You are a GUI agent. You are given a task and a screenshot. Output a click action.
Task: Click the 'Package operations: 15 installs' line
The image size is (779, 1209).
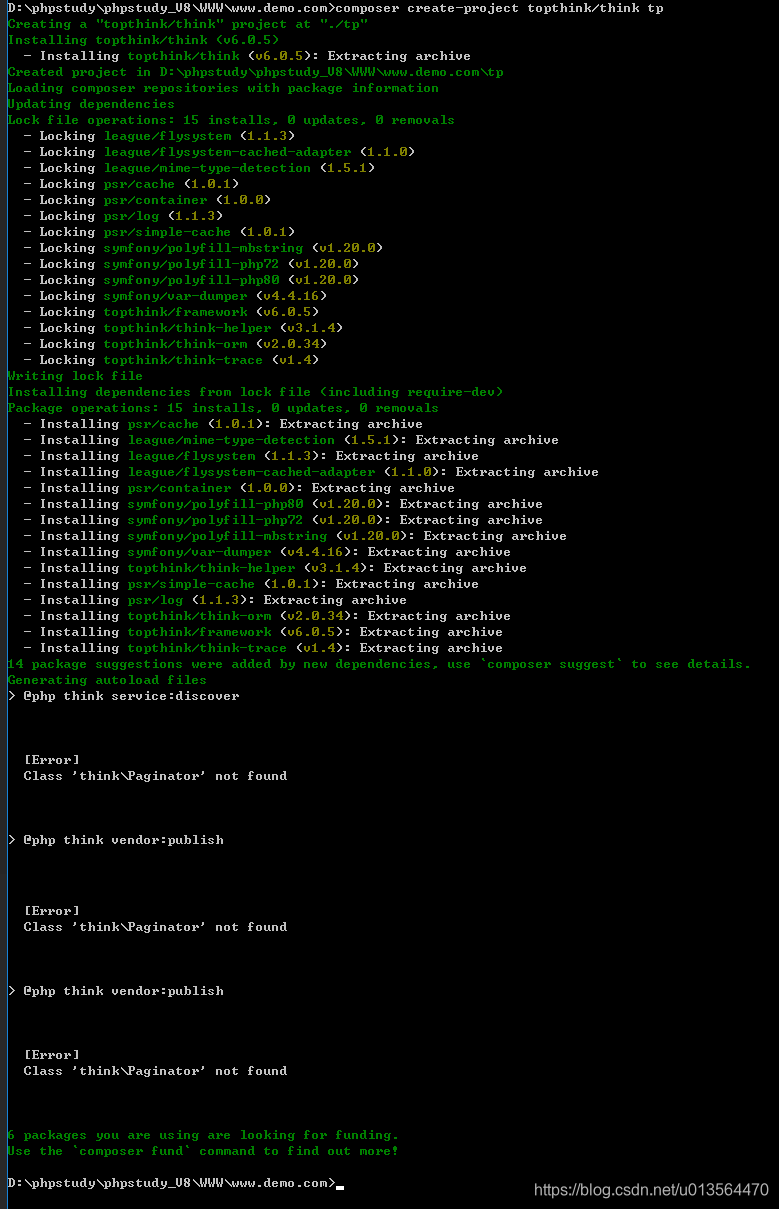pyautogui.click(x=223, y=408)
